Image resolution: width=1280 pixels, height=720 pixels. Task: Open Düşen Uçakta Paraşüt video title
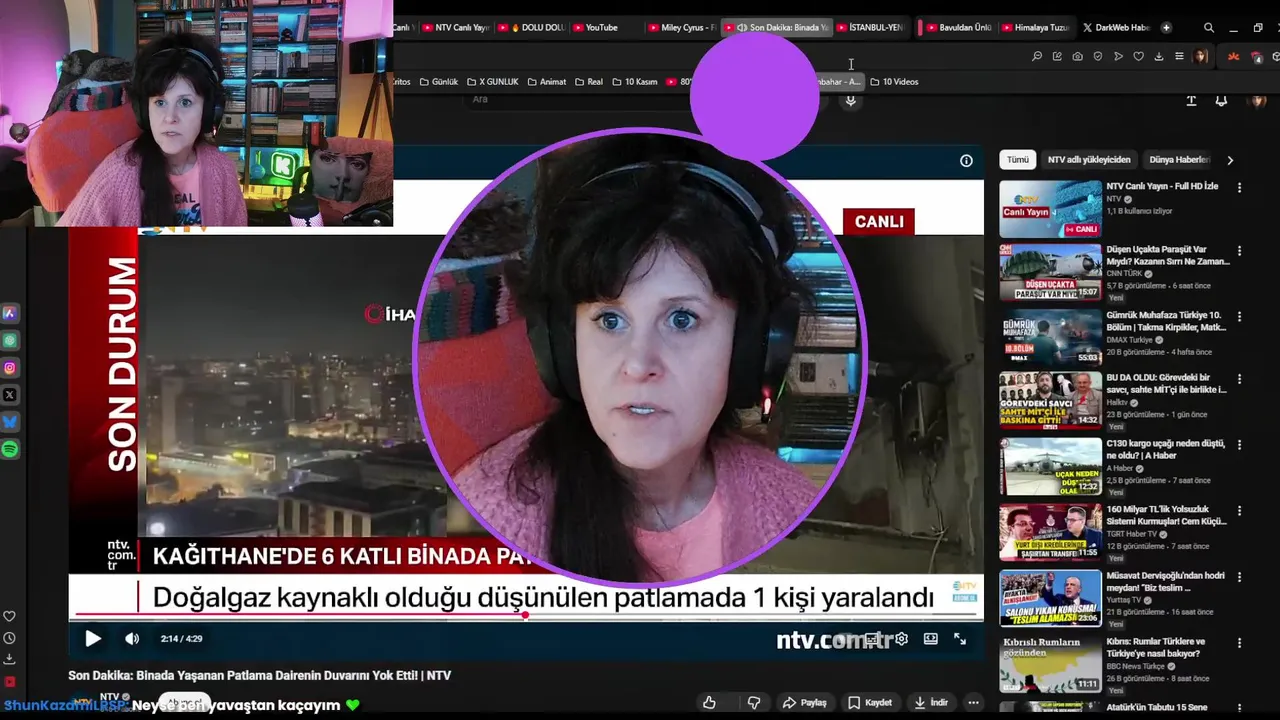coord(1167,255)
